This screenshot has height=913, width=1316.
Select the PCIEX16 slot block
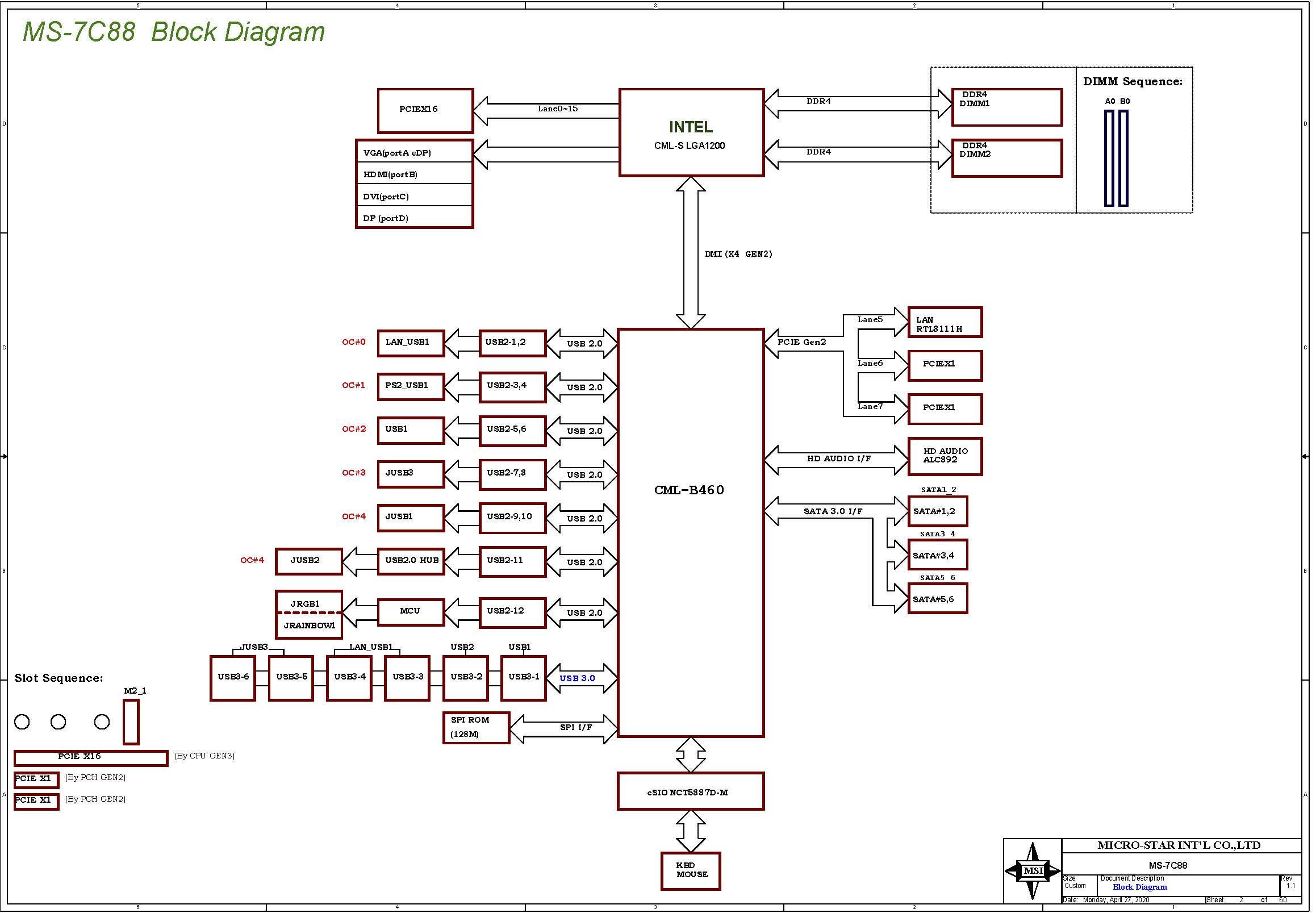pos(425,110)
